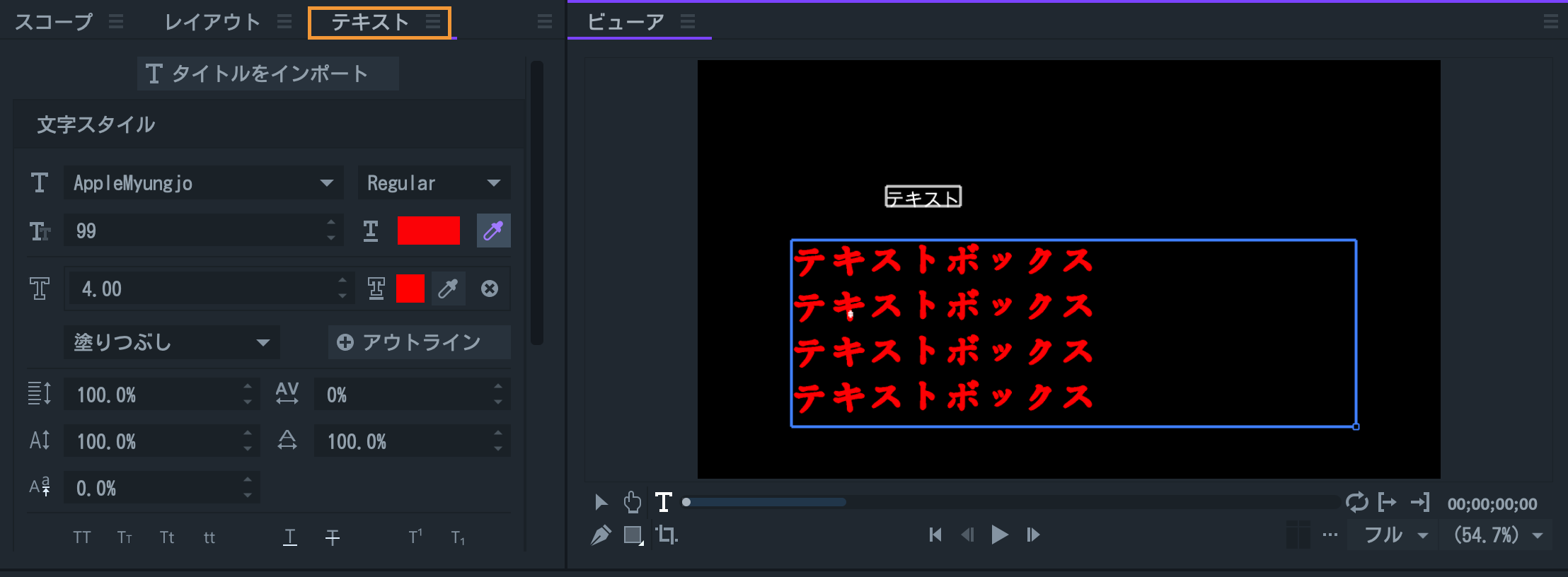
Task: Click the text panel vertical scrollbar
Action: (537, 203)
